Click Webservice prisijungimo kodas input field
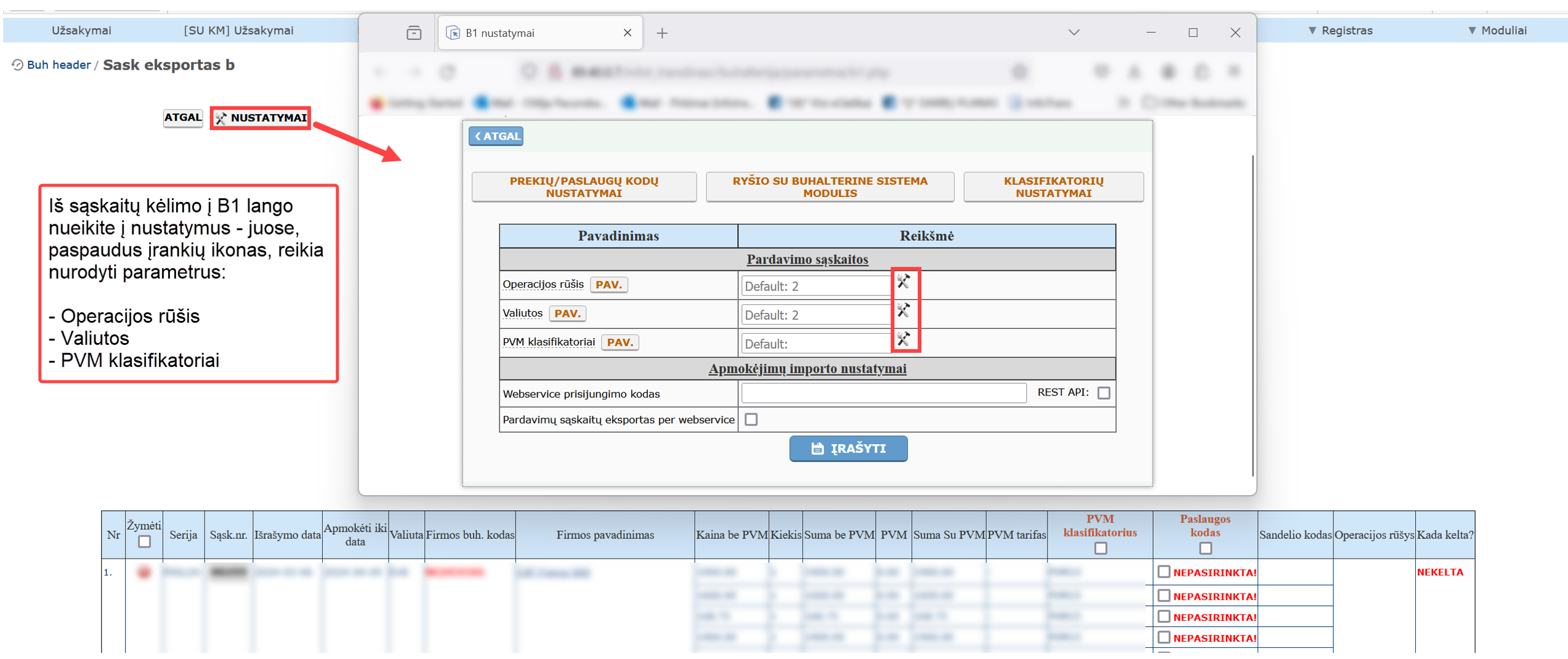This screenshot has width=1568, height=659. [884, 393]
